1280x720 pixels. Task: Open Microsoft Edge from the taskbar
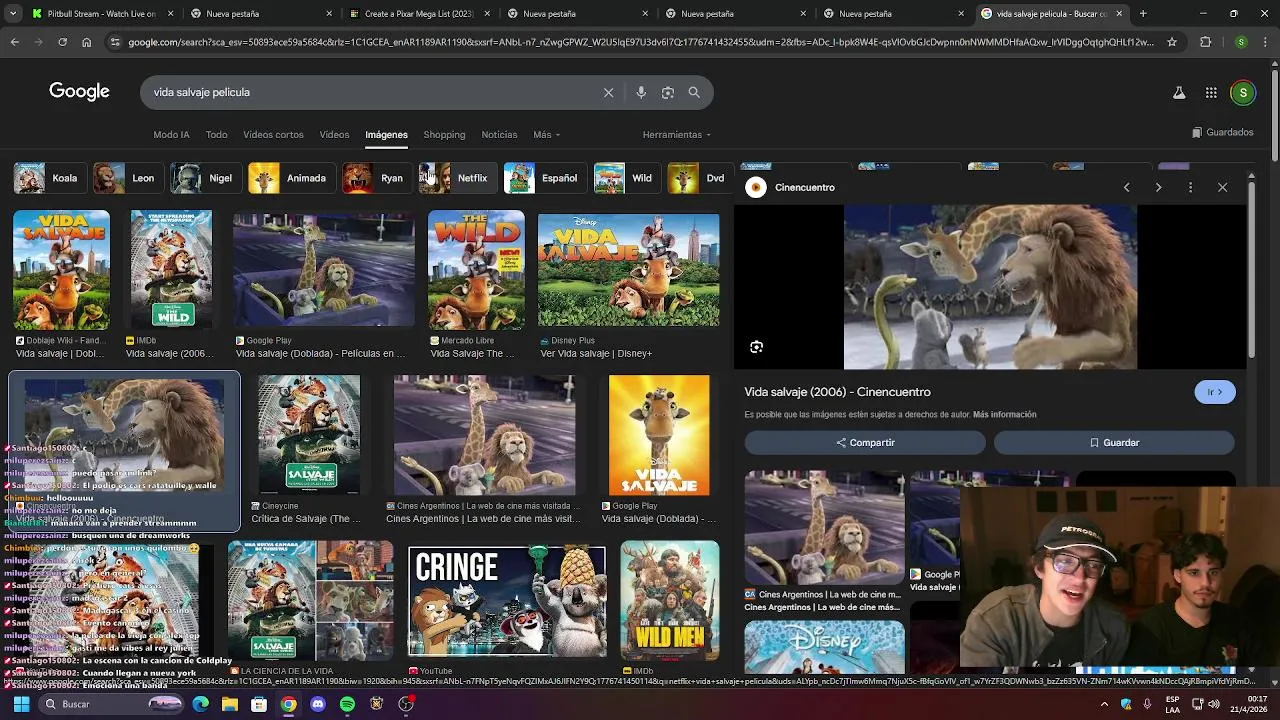pos(201,704)
